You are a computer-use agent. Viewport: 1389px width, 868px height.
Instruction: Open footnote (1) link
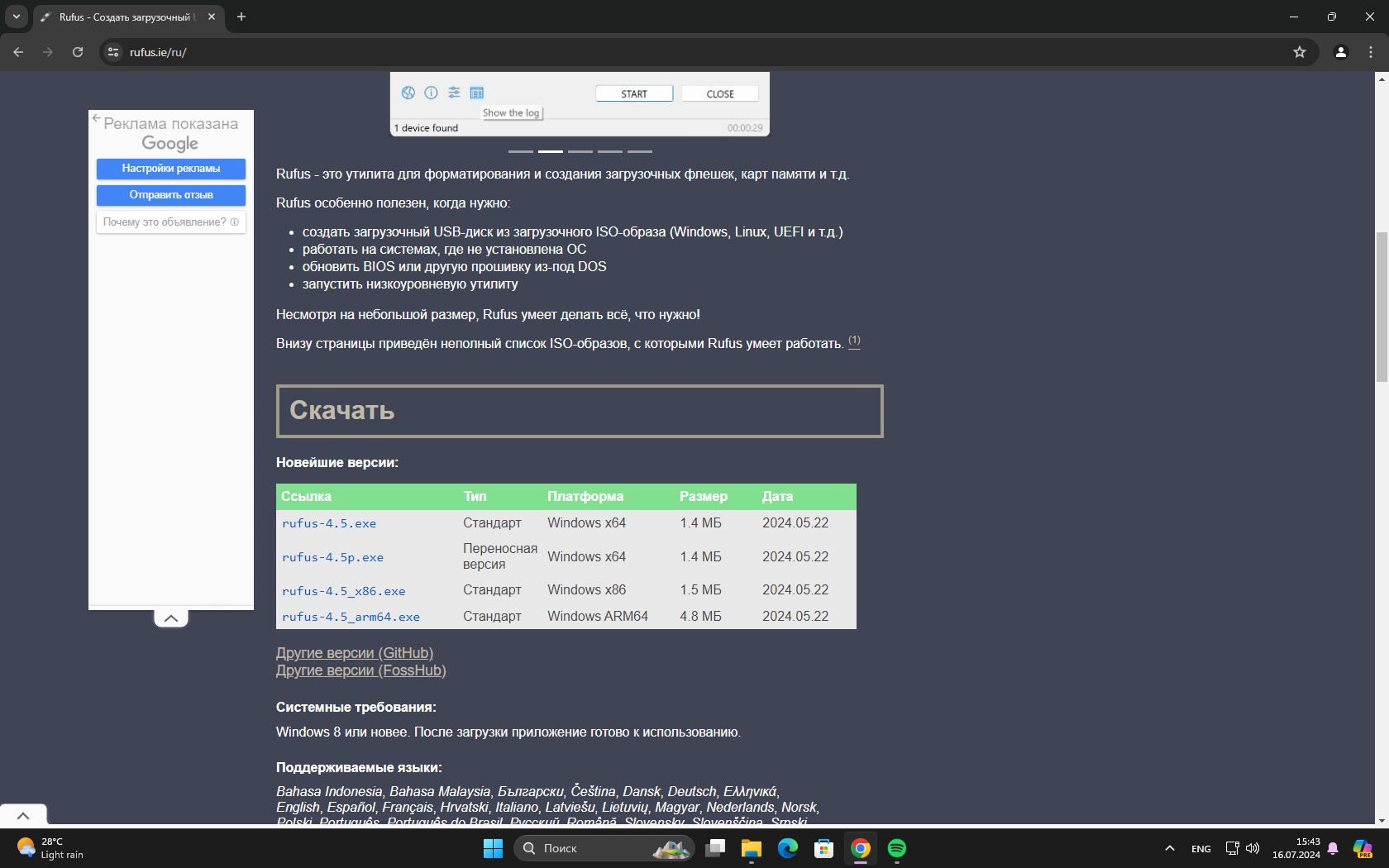pos(854,341)
